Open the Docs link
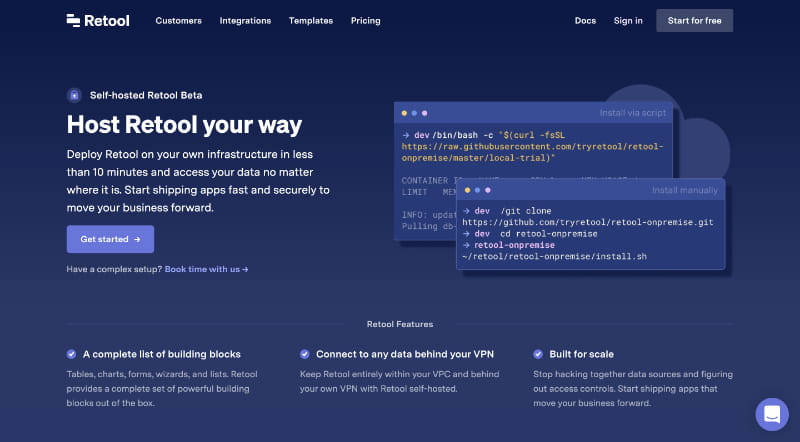Viewport: 800px width, 442px height. click(x=585, y=20)
